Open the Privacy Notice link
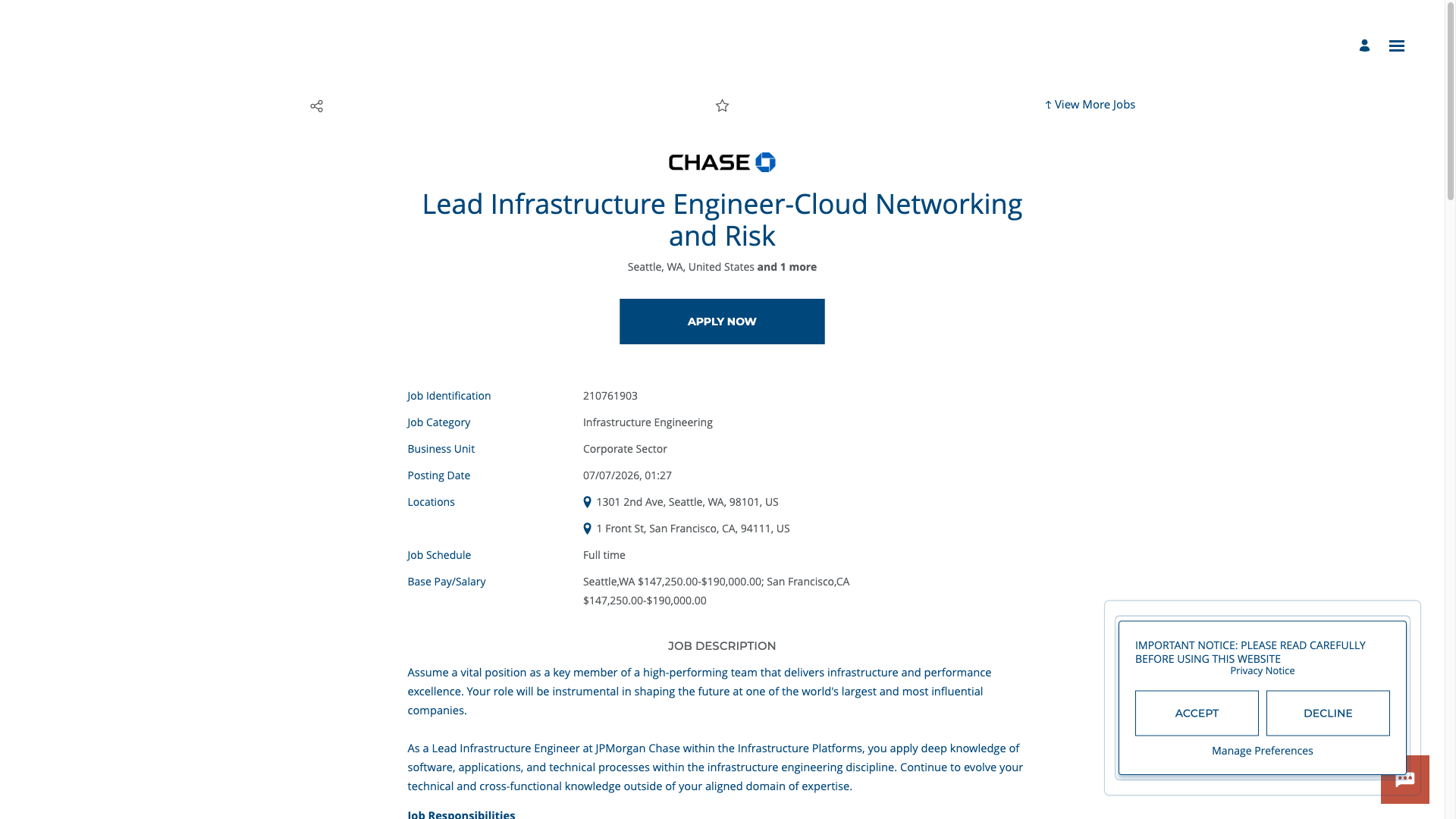The height and width of the screenshot is (819, 1456). (x=1262, y=671)
